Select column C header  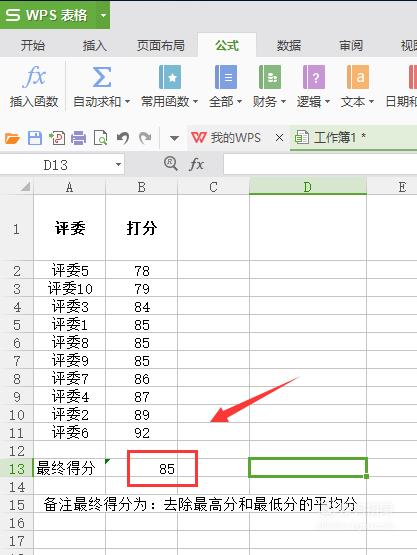pos(213,187)
